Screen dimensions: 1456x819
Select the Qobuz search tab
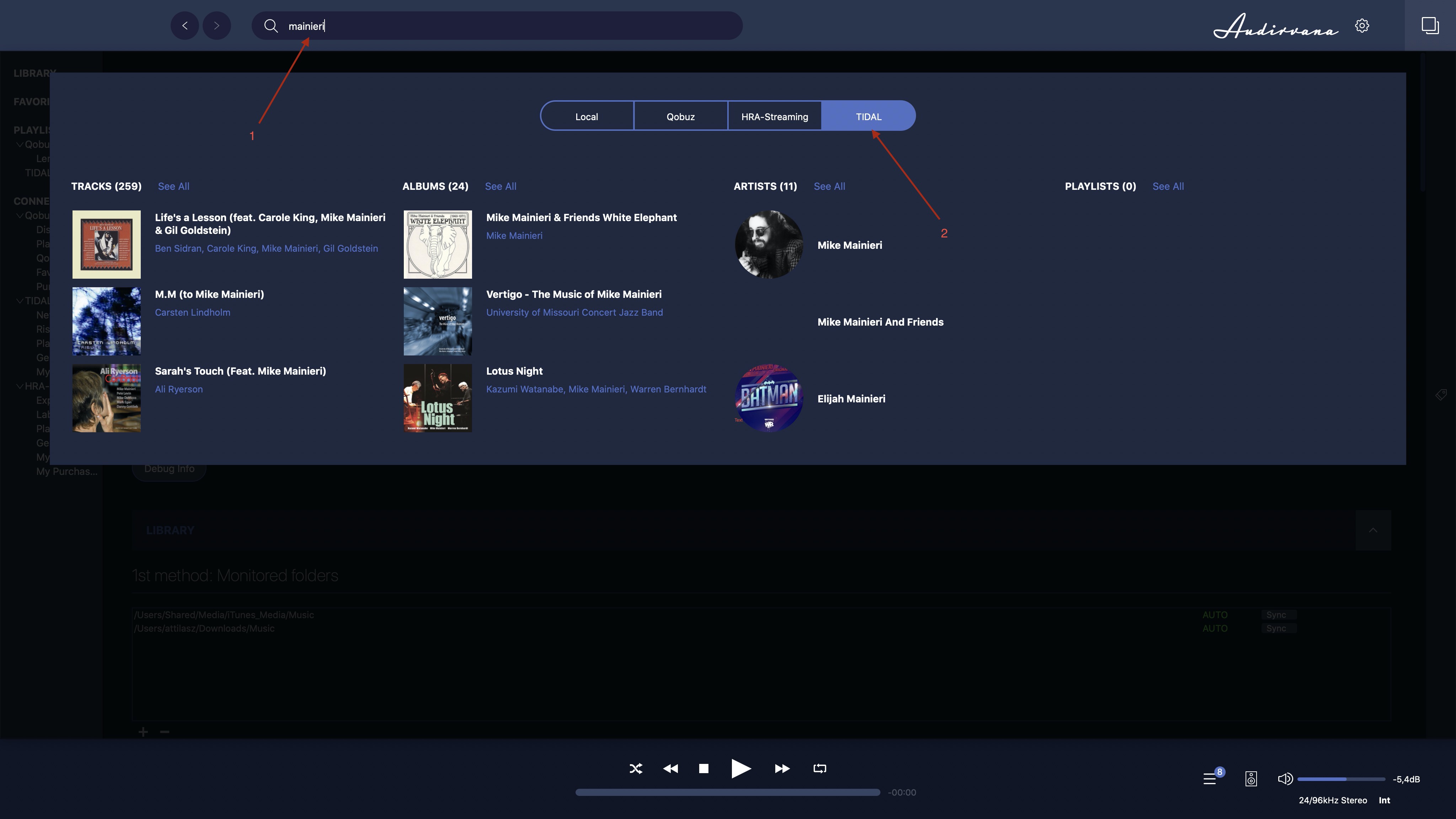680,117
